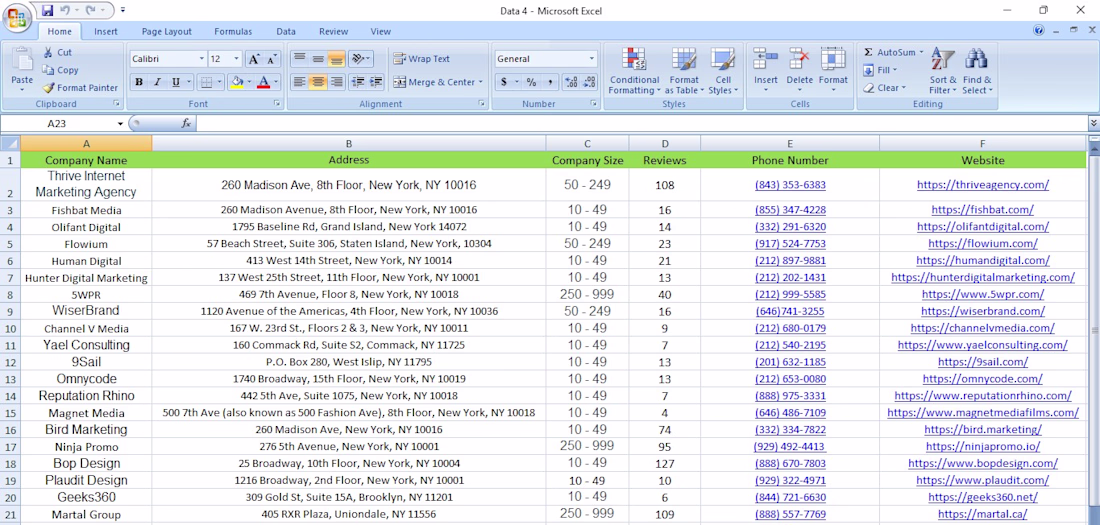Image resolution: width=1100 pixels, height=525 pixels.
Task: Open fill color dropdown arrow
Action: (250, 82)
